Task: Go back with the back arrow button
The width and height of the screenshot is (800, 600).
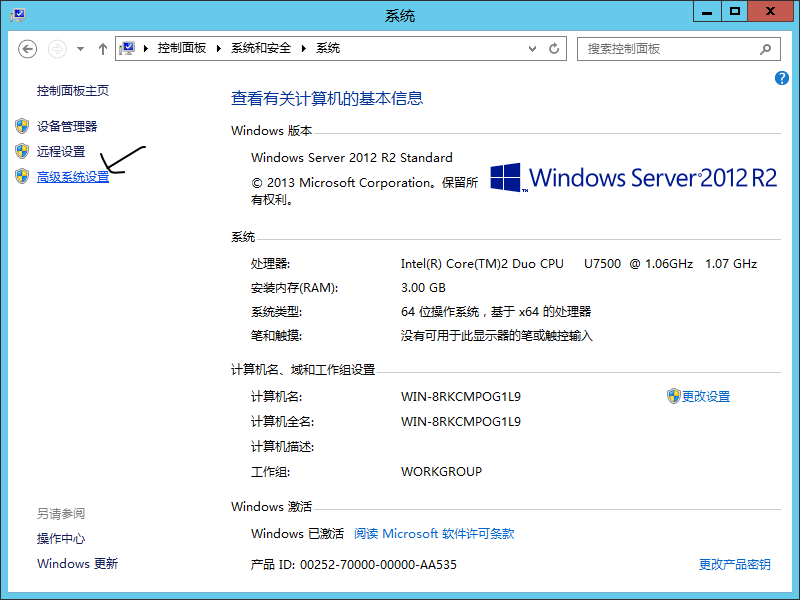Action: (28, 49)
